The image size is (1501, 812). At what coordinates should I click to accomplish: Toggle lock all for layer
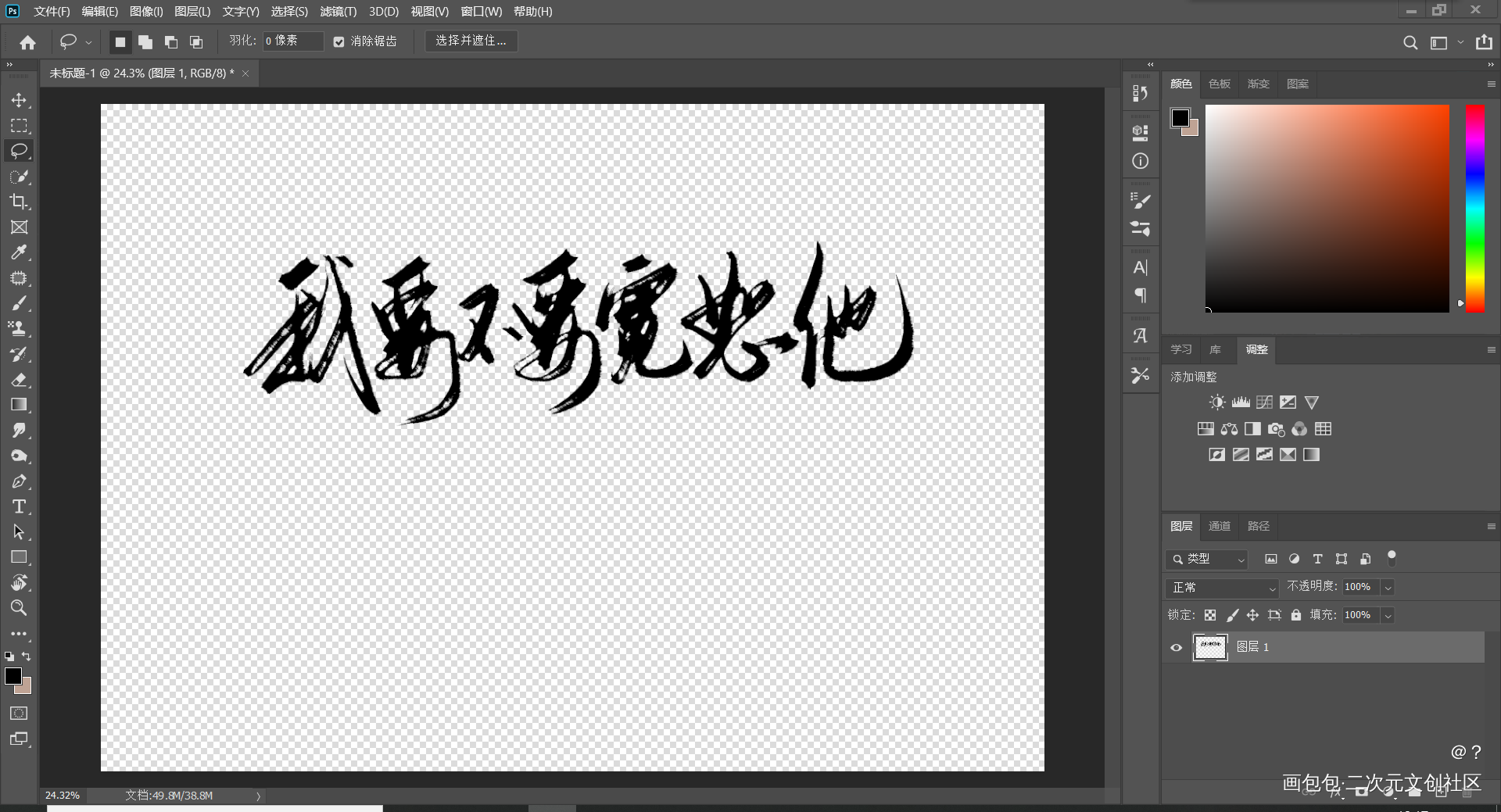click(1296, 615)
